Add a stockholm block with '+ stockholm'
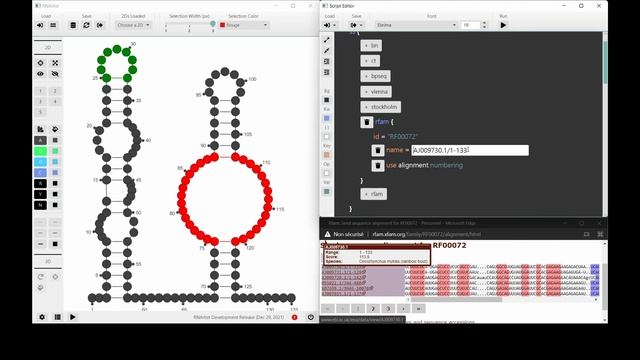This screenshot has height=360, width=640. click(381, 107)
